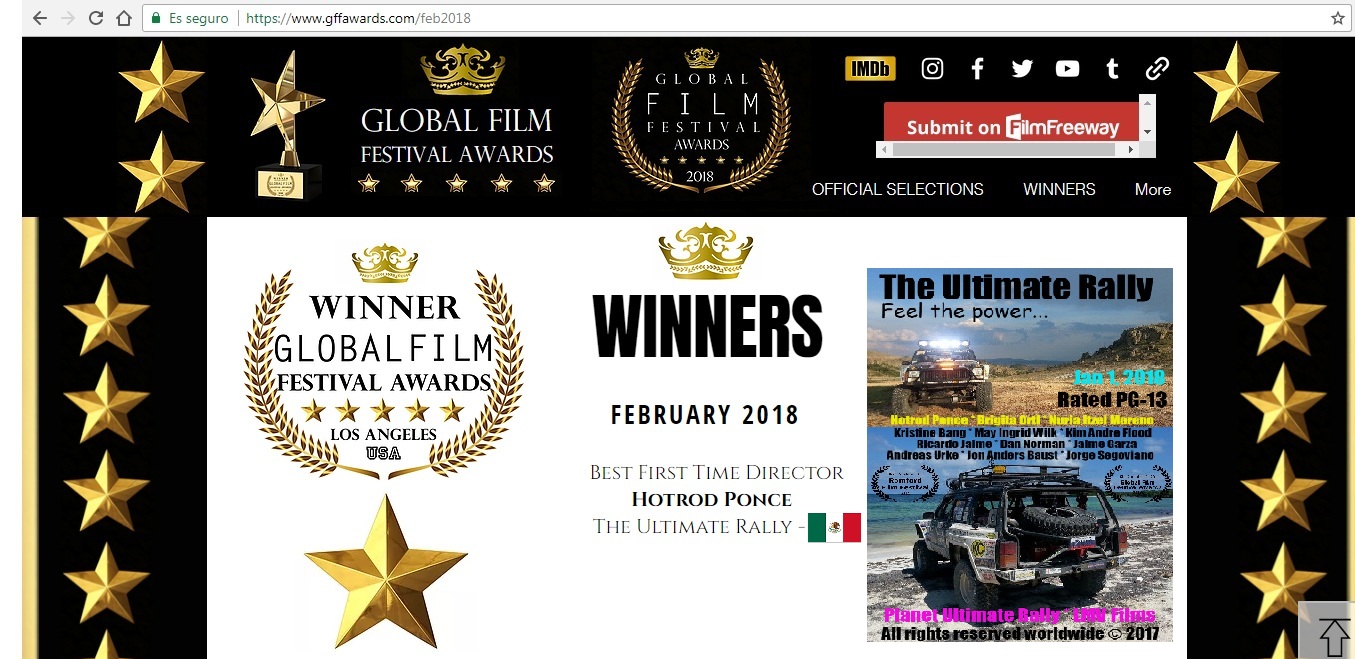Click the golden trophy star logo
Screen dimensions: 1355x659
287,125
